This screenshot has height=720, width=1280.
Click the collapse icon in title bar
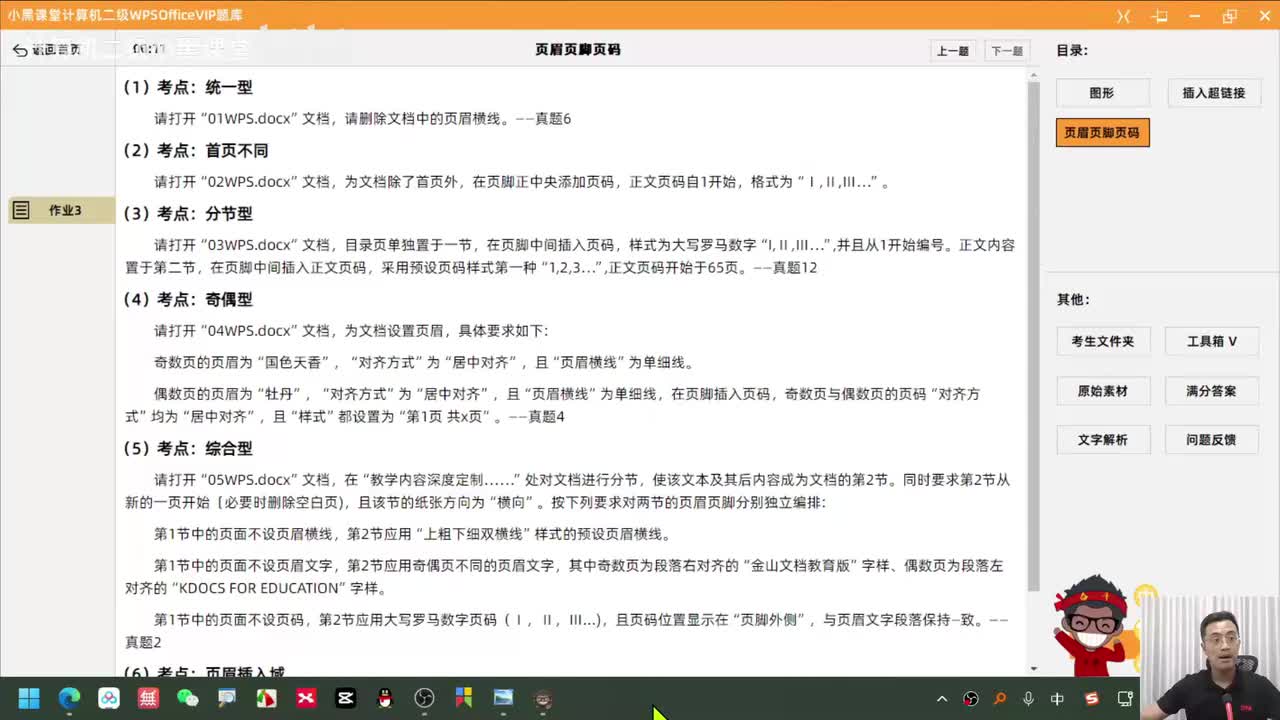pyautogui.click(x=1124, y=16)
